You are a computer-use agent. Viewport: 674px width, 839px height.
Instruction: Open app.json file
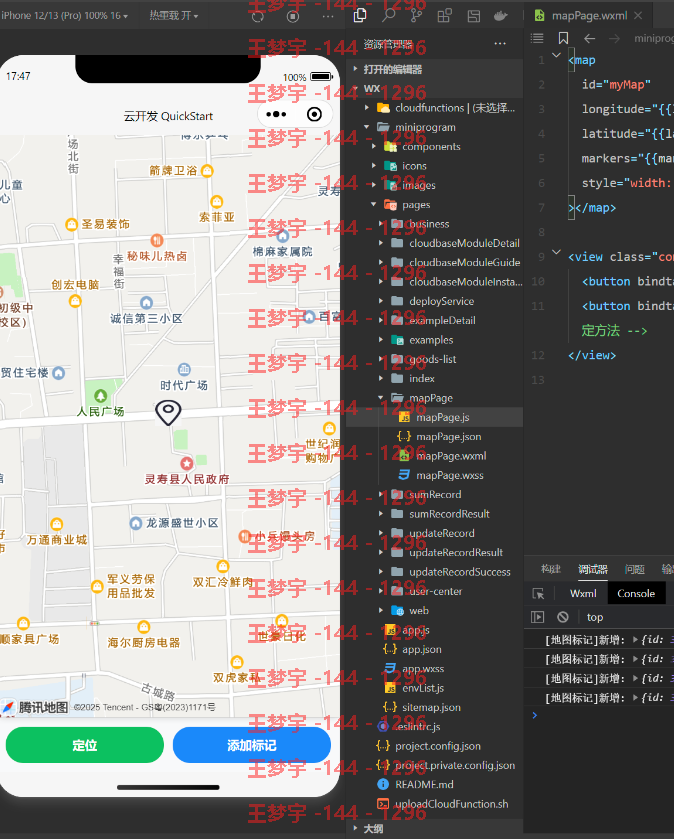(x=434, y=650)
